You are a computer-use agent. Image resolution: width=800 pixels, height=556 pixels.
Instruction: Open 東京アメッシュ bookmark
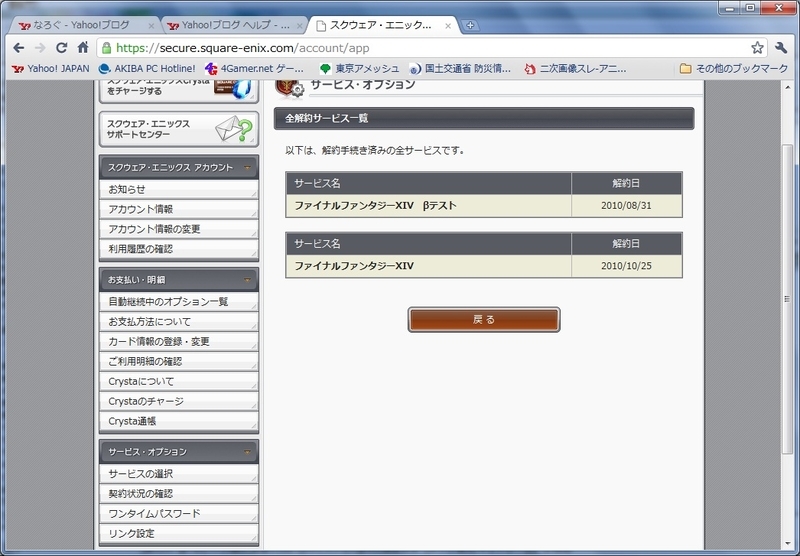[x=359, y=68]
